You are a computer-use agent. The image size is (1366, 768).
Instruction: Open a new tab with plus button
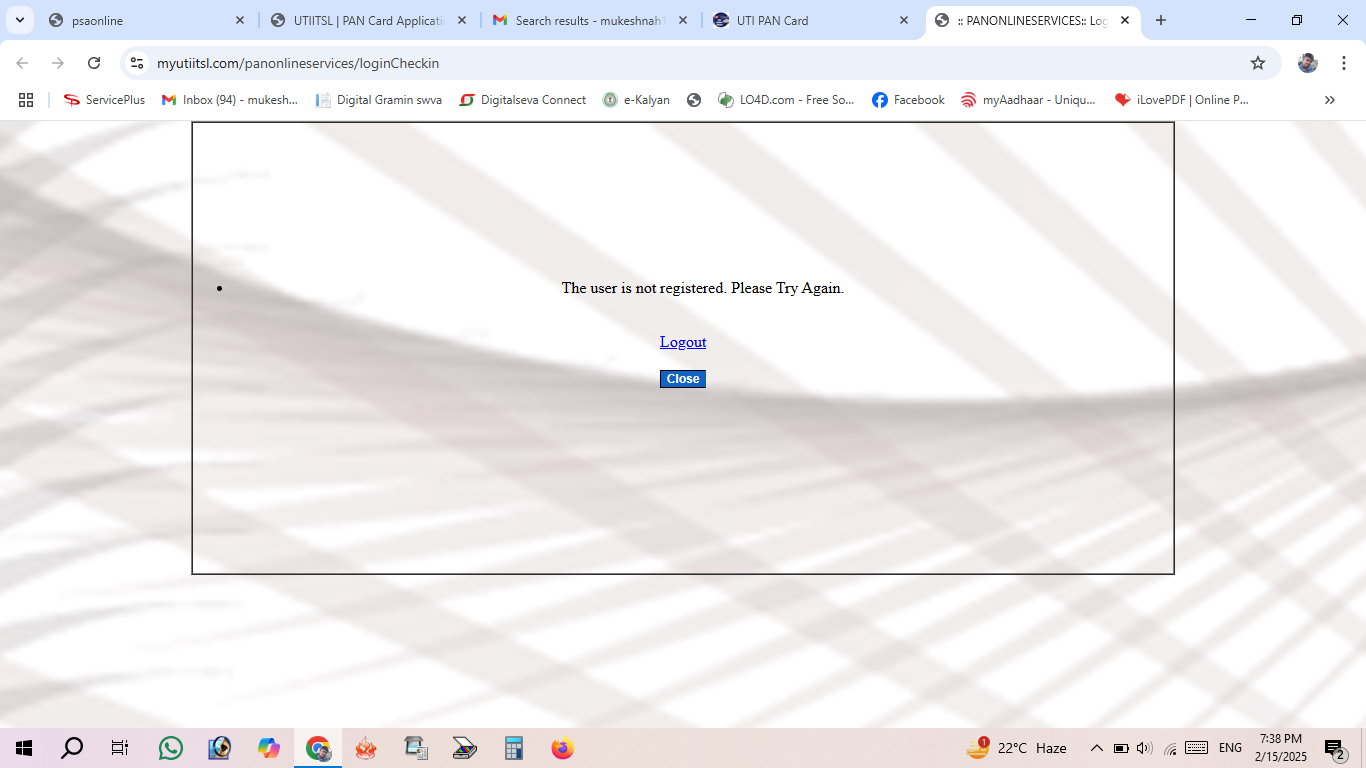(x=1161, y=20)
